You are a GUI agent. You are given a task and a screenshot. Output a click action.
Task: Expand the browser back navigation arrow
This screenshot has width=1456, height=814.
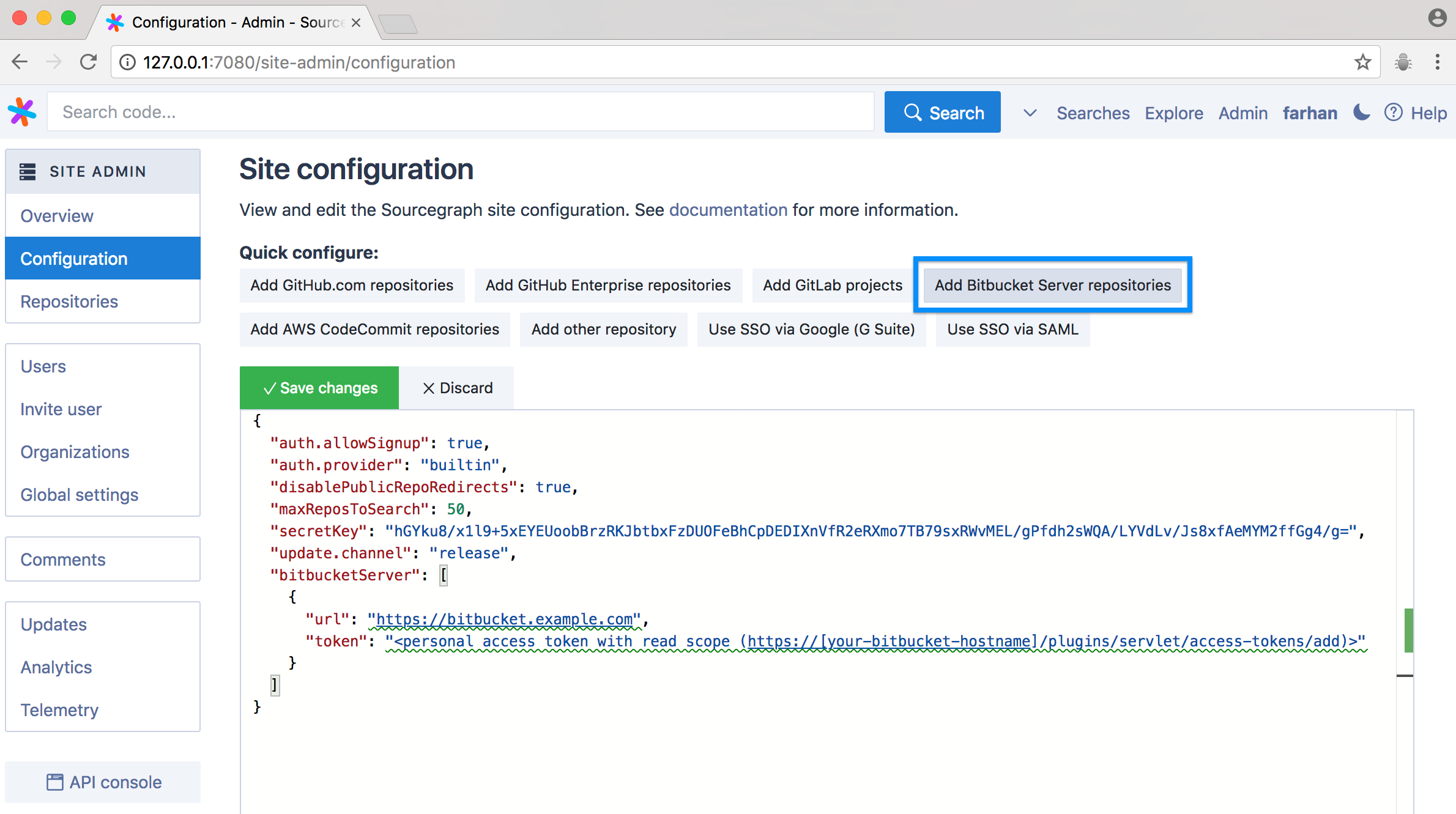pyautogui.click(x=20, y=62)
